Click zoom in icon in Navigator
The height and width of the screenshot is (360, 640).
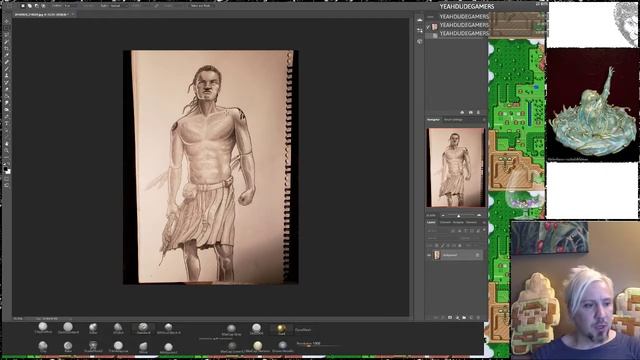point(479,216)
